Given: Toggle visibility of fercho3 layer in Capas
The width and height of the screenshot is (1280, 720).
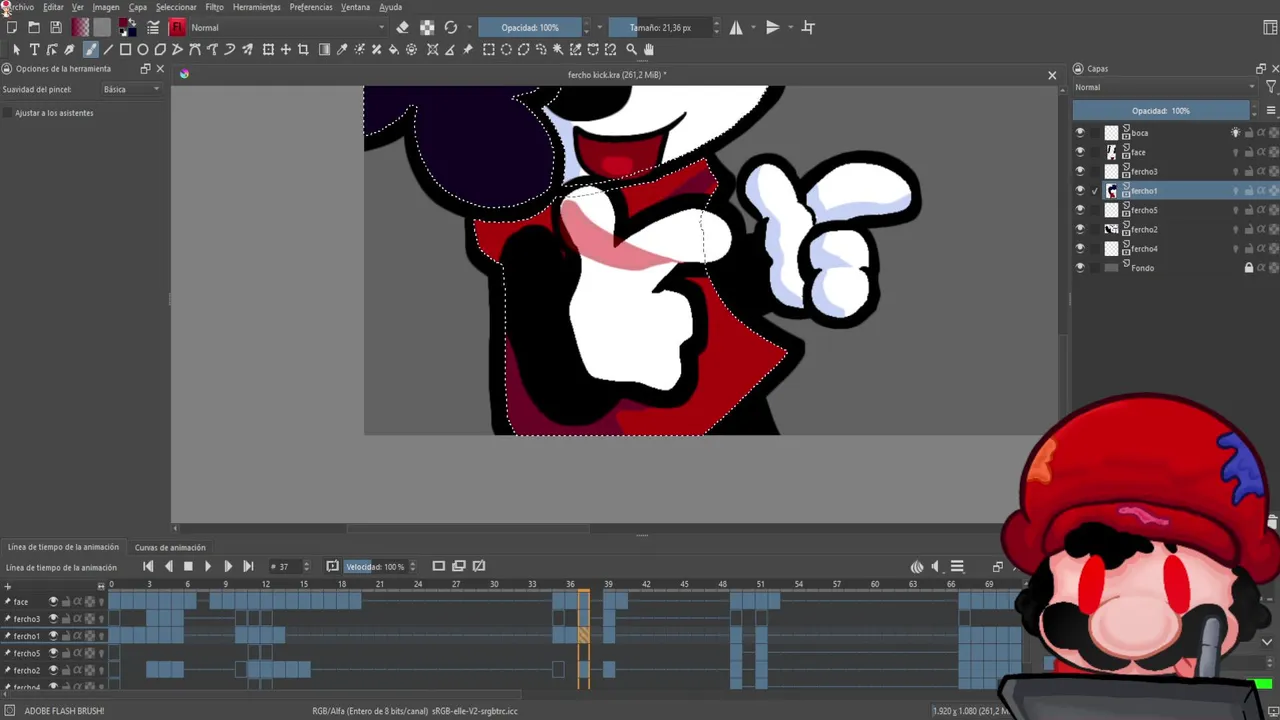Looking at the screenshot, I should point(1079,171).
